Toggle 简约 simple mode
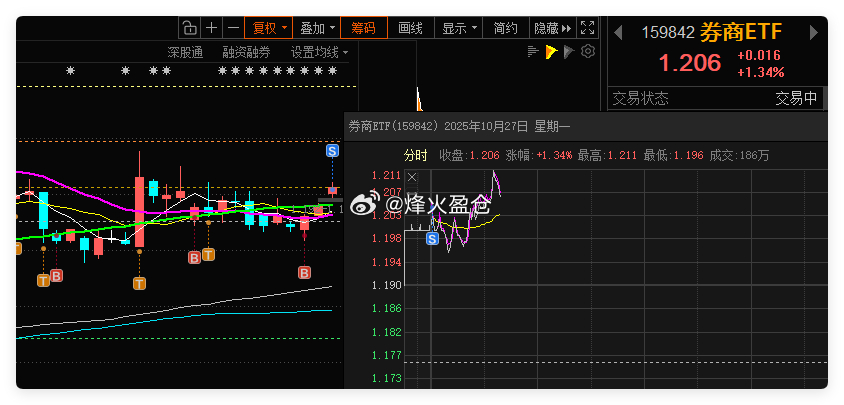 tap(506, 27)
